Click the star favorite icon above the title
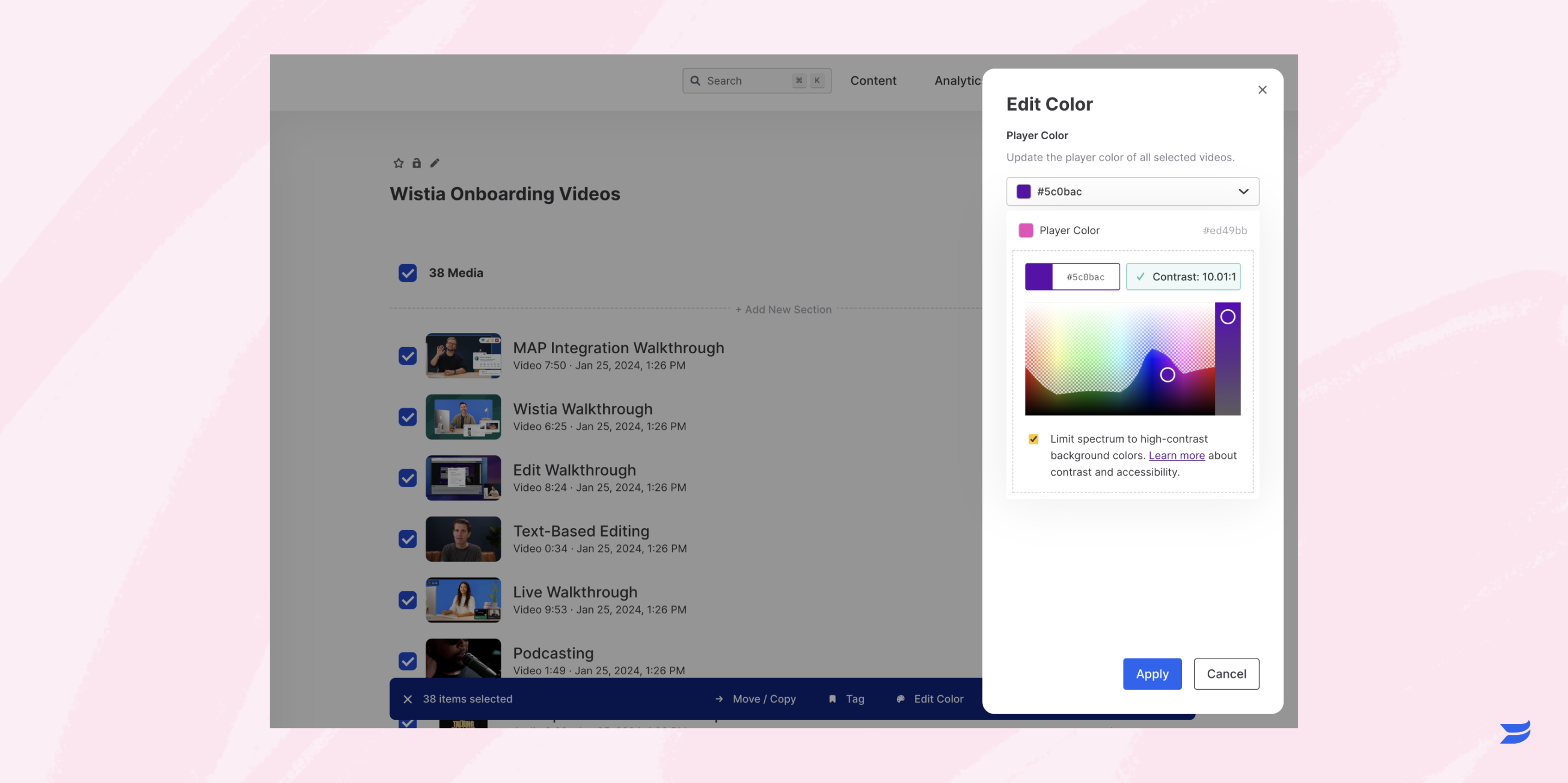1568x783 pixels. click(x=399, y=163)
